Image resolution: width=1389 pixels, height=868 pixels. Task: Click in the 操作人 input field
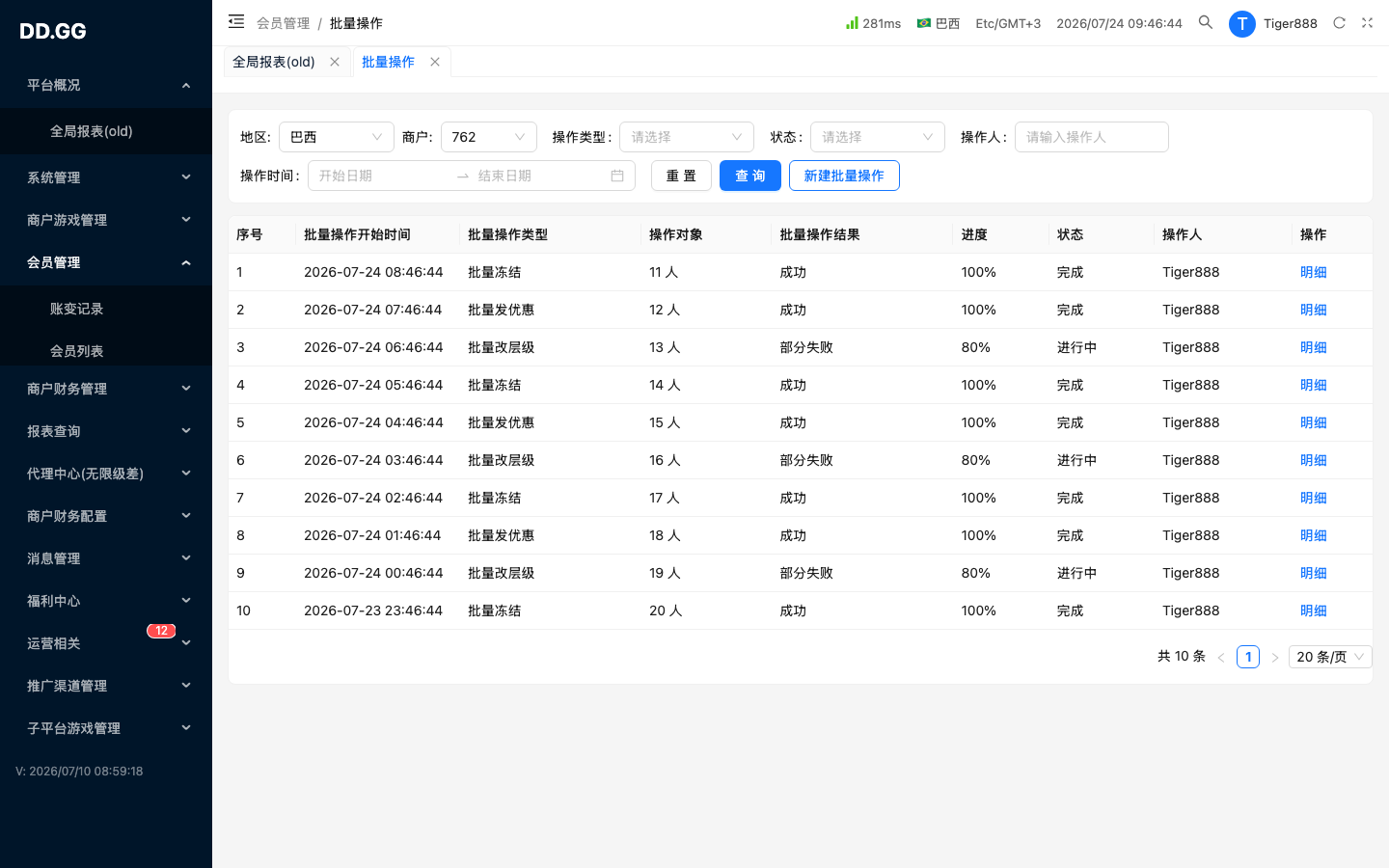pos(1092,137)
